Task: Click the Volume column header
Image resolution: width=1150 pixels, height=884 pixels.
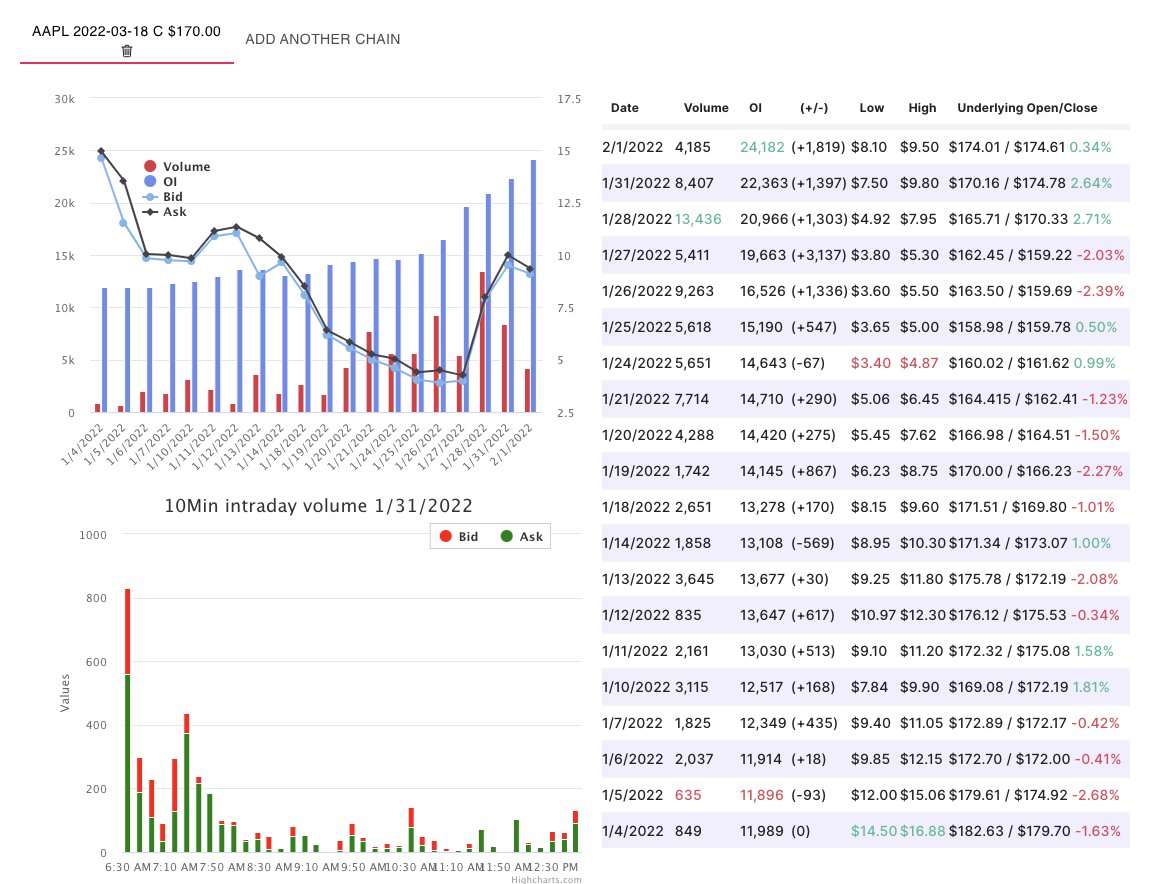Action: (706, 108)
